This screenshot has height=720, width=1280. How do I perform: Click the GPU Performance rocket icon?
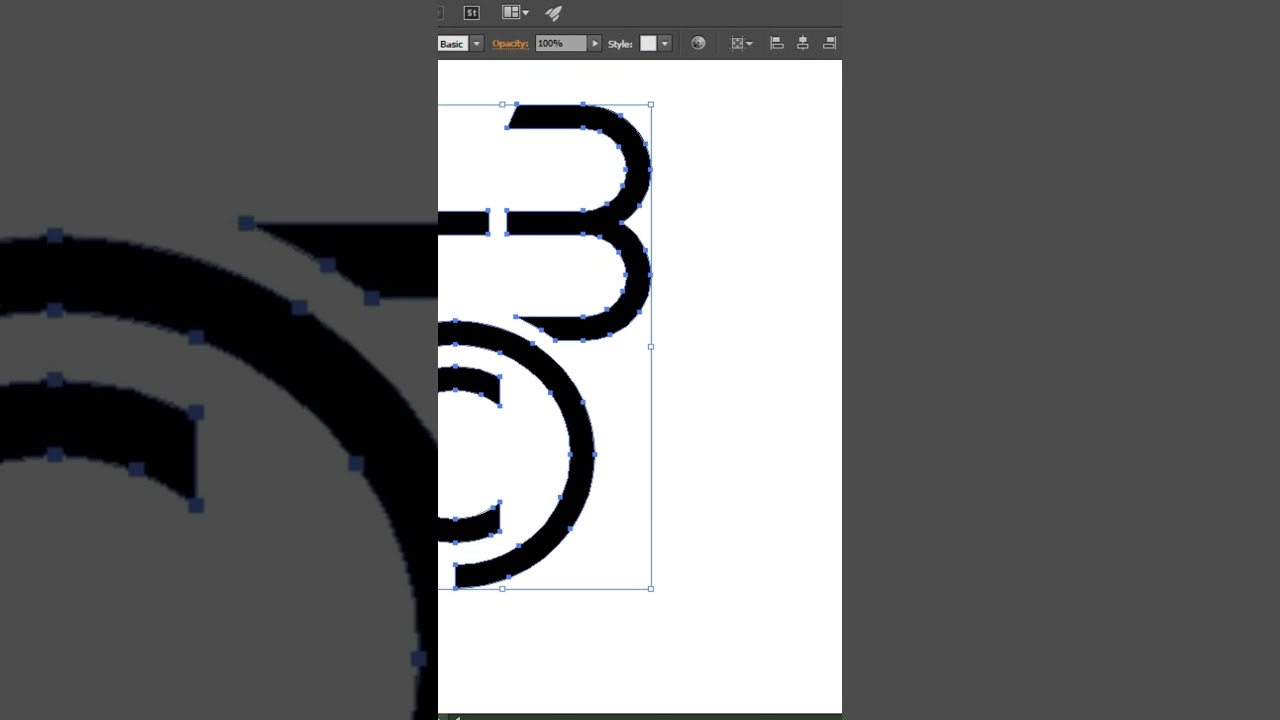554,13
